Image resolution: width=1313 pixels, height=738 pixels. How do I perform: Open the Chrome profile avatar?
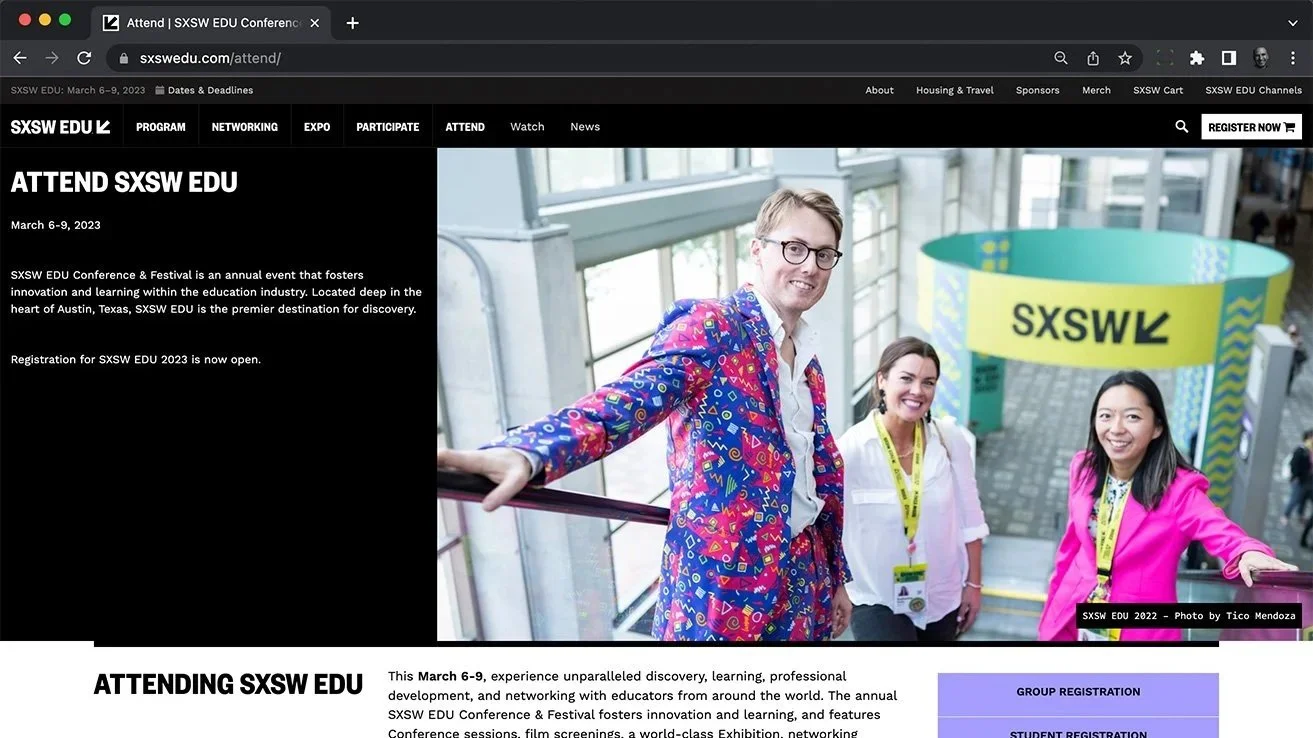[1261, 58]
